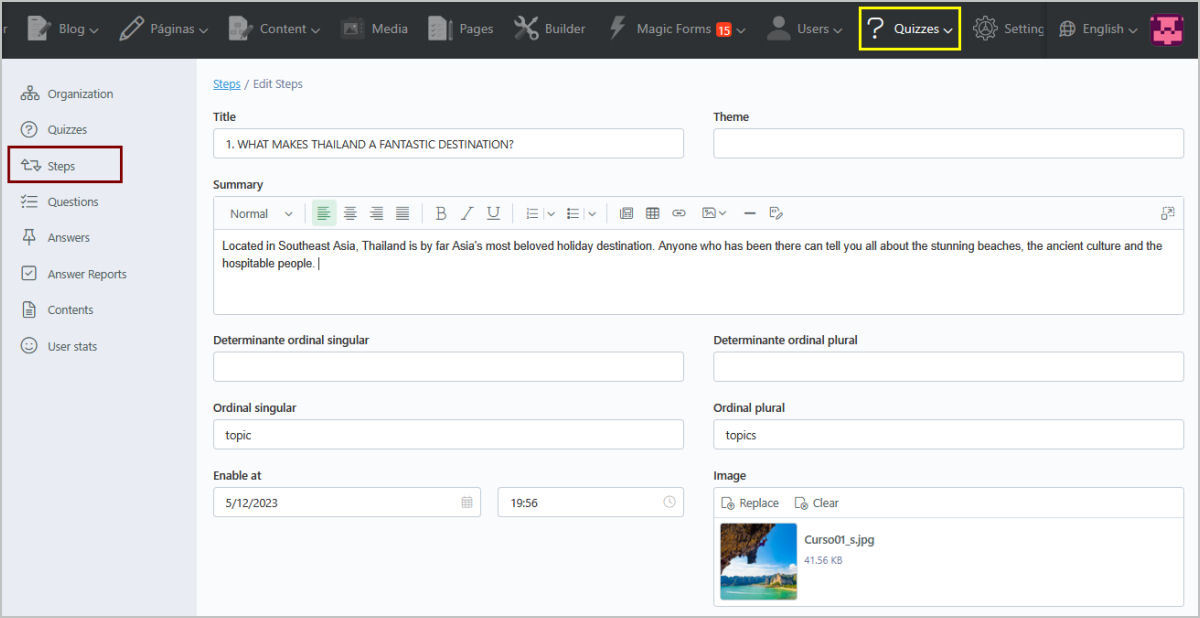Click into the Title input field

click(x=448, y=143)
